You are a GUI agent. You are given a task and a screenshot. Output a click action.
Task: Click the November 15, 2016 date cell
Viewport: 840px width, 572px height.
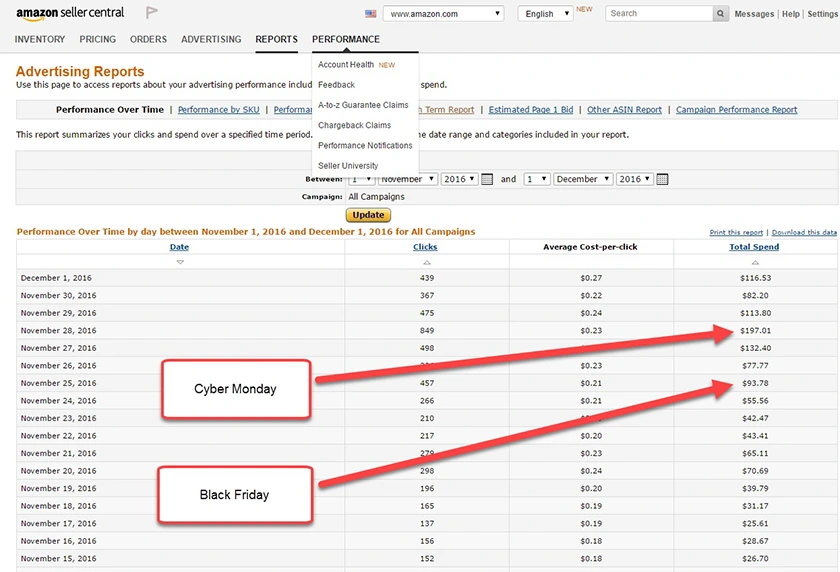[x=58, y=559]
